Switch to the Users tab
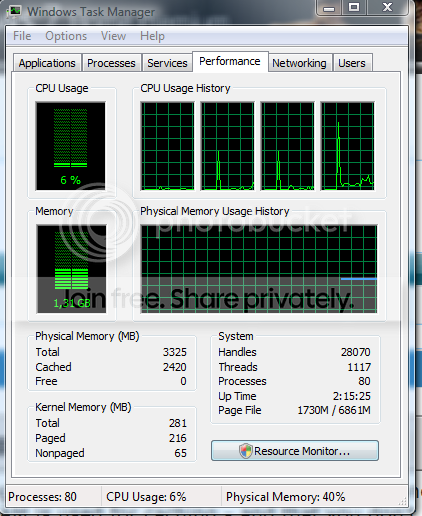The height and width of the screenshot is (516, 422). click(352, 63)
